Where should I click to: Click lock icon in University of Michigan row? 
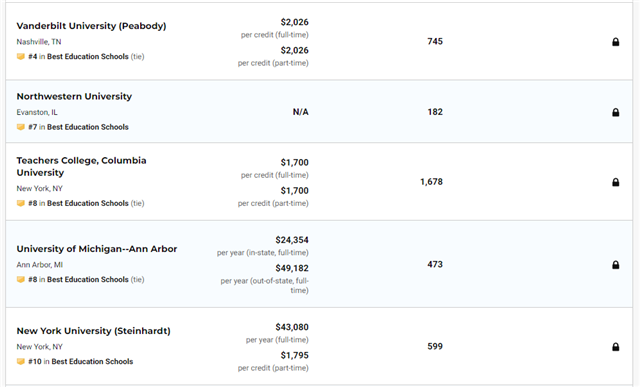616,265
